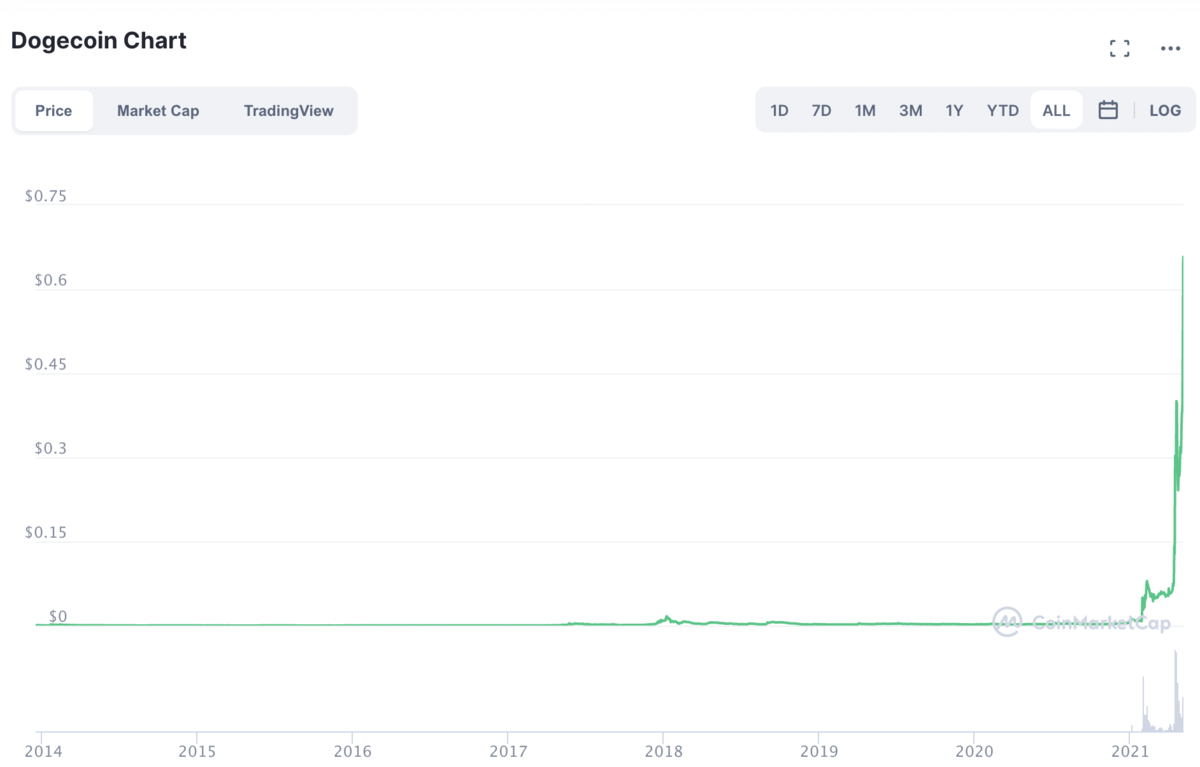Click the 2018 year axis label

coord(663,750)
